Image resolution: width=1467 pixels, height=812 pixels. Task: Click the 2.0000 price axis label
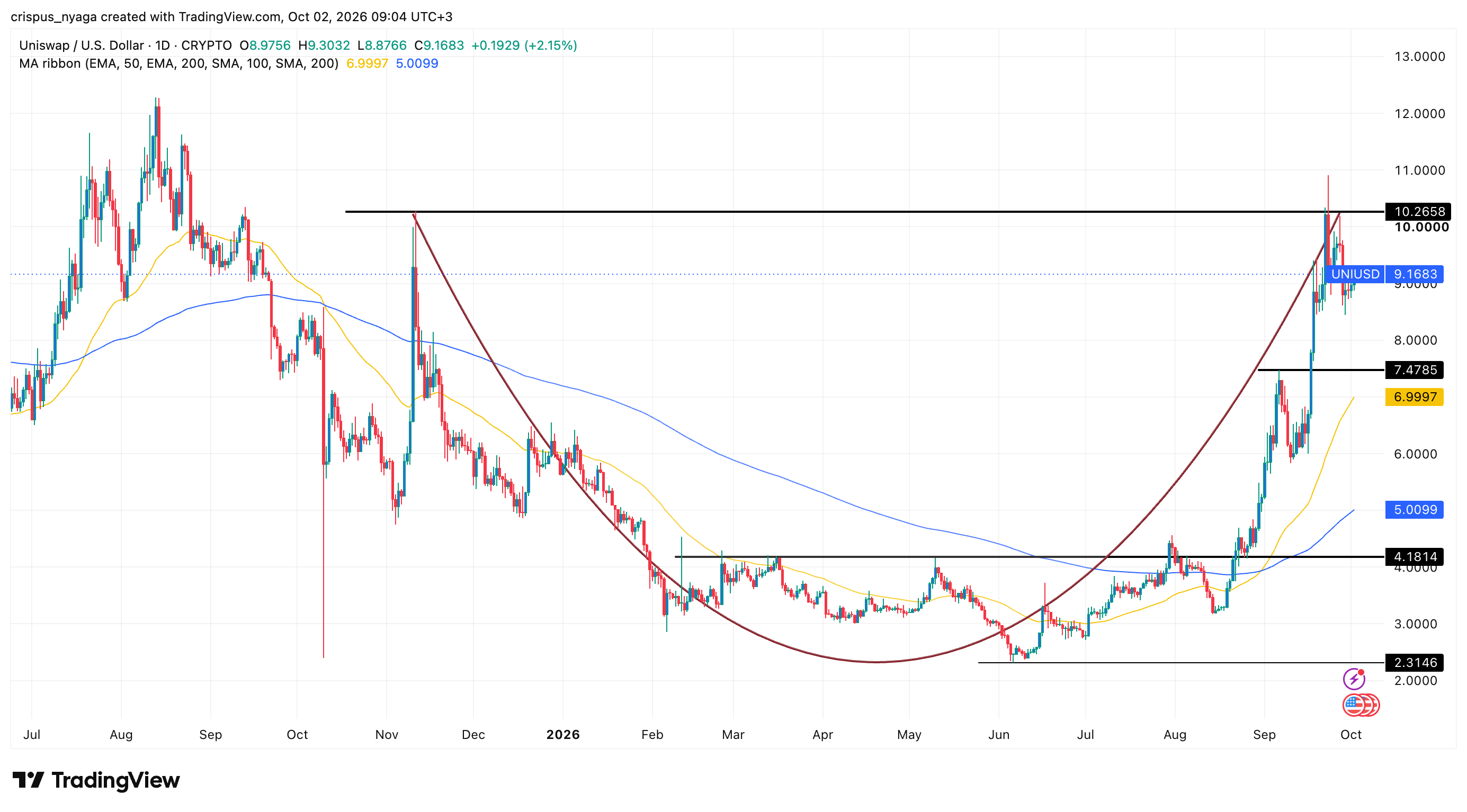pos(1415,681)
